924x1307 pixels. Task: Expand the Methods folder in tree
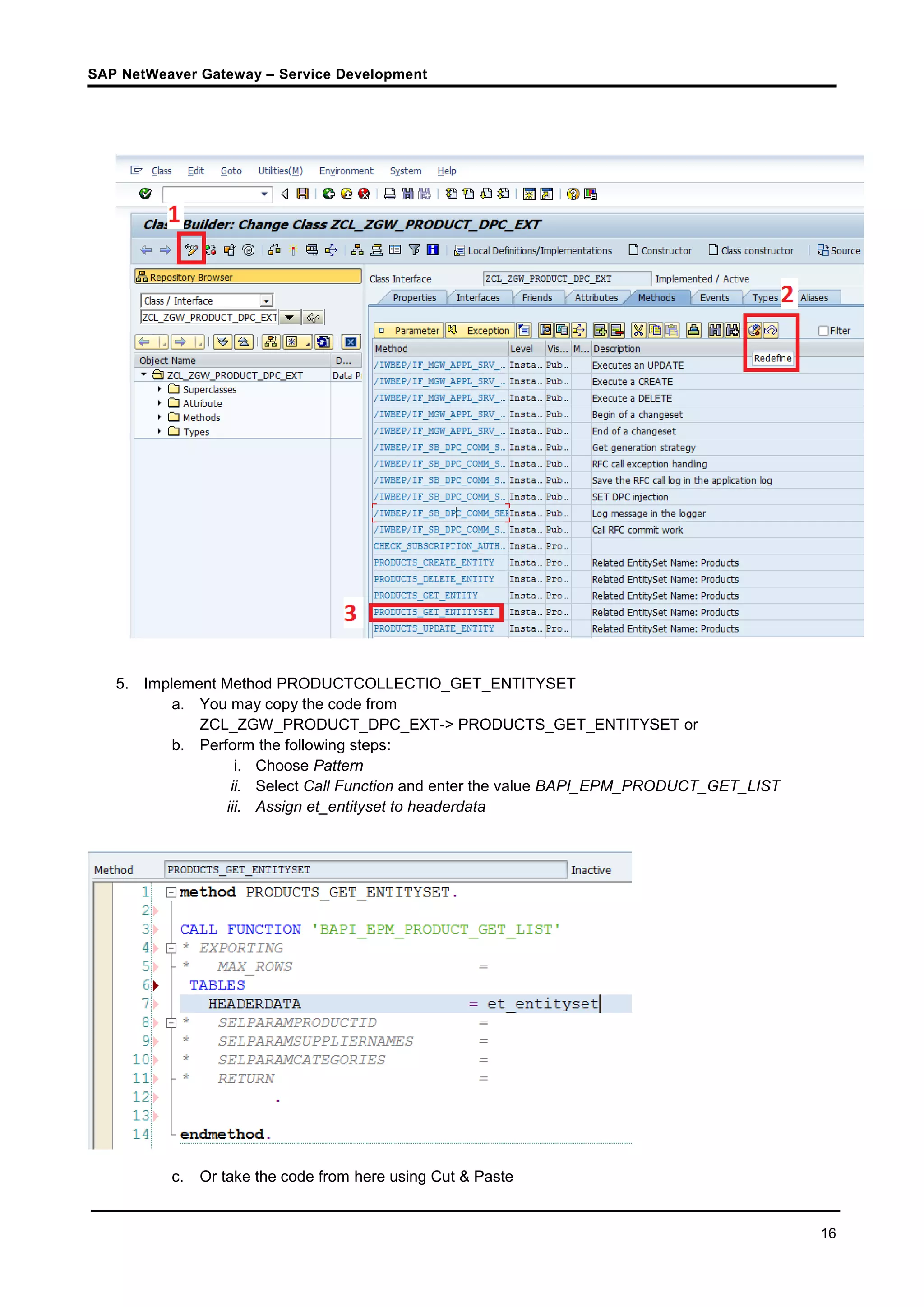tap(159, 417)
